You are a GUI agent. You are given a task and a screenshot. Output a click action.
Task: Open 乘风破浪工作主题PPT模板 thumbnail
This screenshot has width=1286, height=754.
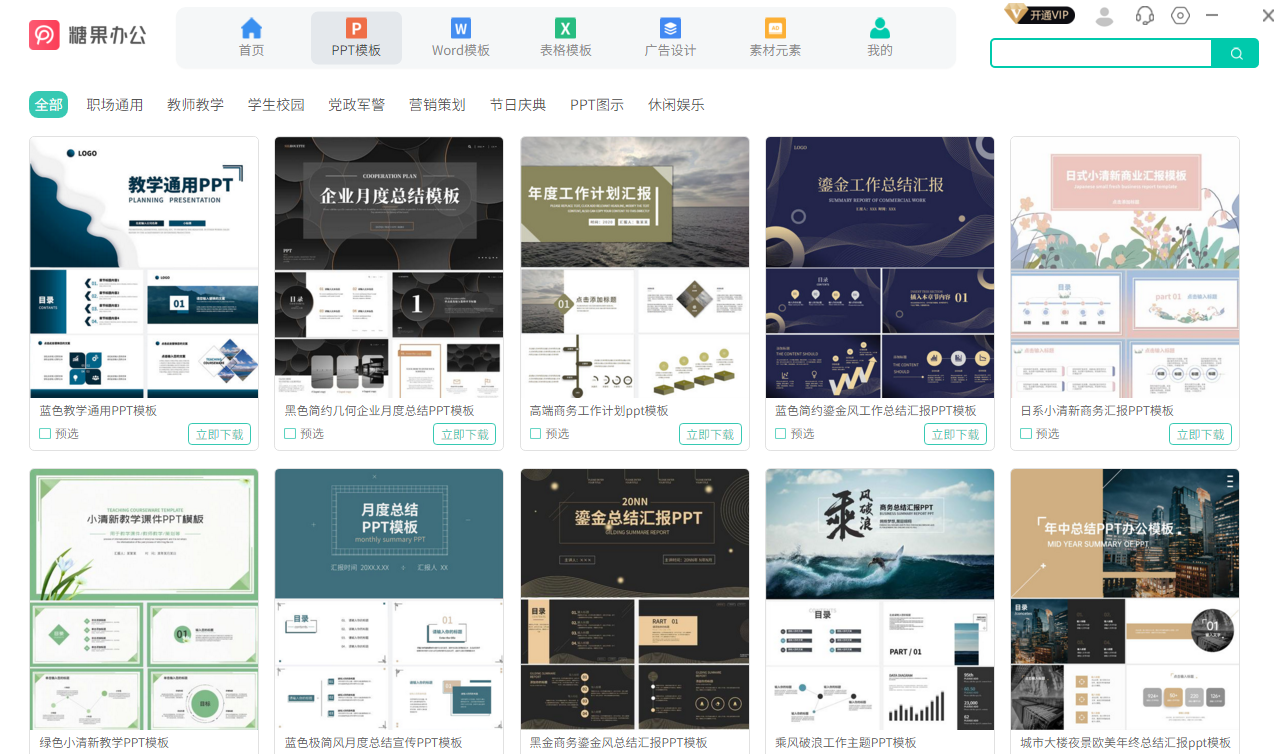[x=879, y=599]
